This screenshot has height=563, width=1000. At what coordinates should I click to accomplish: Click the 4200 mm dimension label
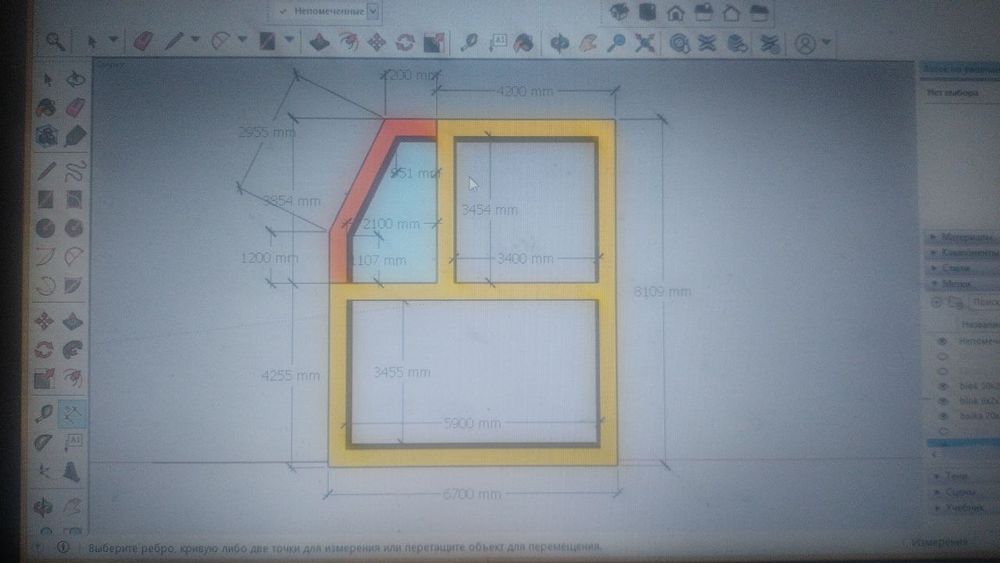525,91
